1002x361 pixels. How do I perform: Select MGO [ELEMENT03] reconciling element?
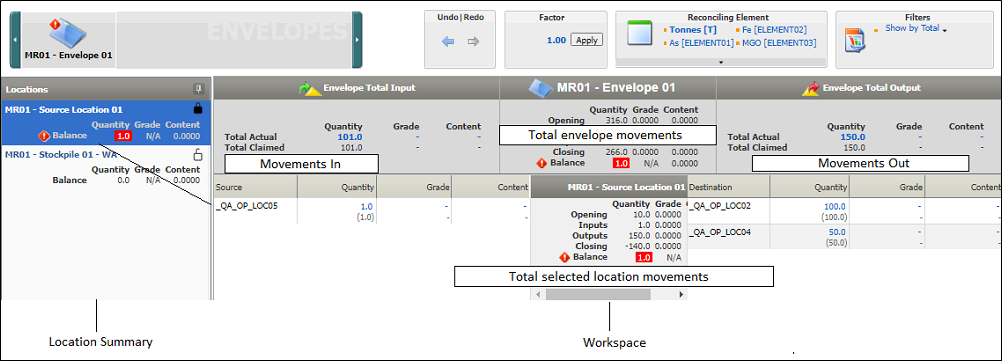(x=780, y=43)
